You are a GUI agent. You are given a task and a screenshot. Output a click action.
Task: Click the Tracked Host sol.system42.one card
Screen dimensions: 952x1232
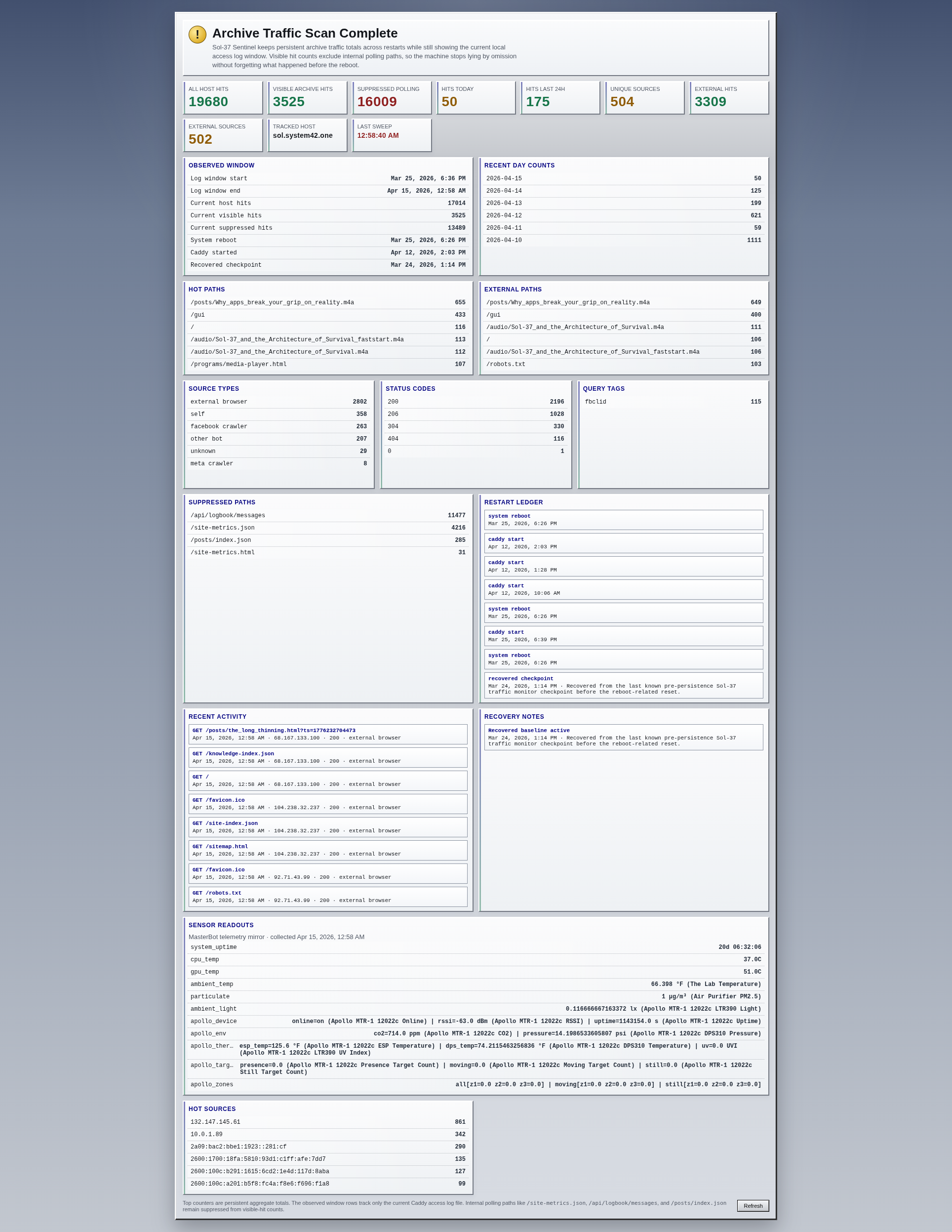click(x=307, y=135)
